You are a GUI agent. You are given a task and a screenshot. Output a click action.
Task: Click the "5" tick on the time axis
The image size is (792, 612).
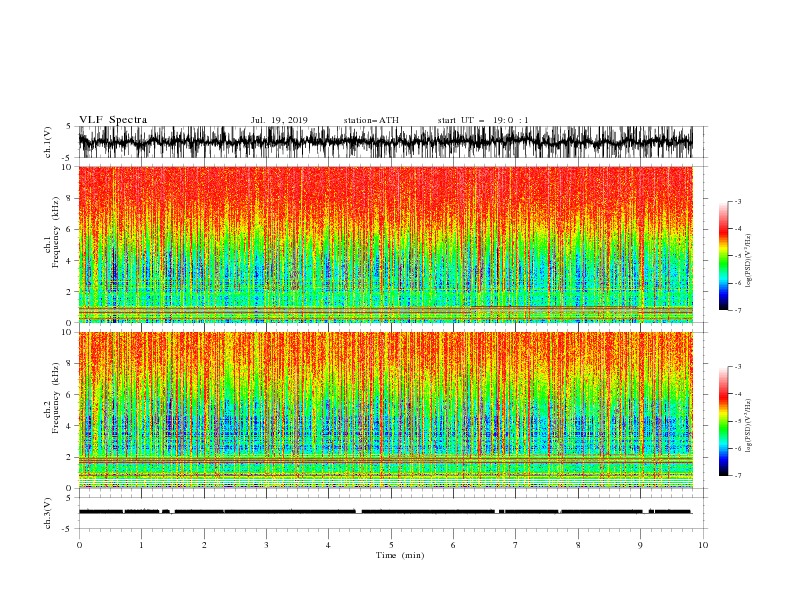(x=391, y=545)
